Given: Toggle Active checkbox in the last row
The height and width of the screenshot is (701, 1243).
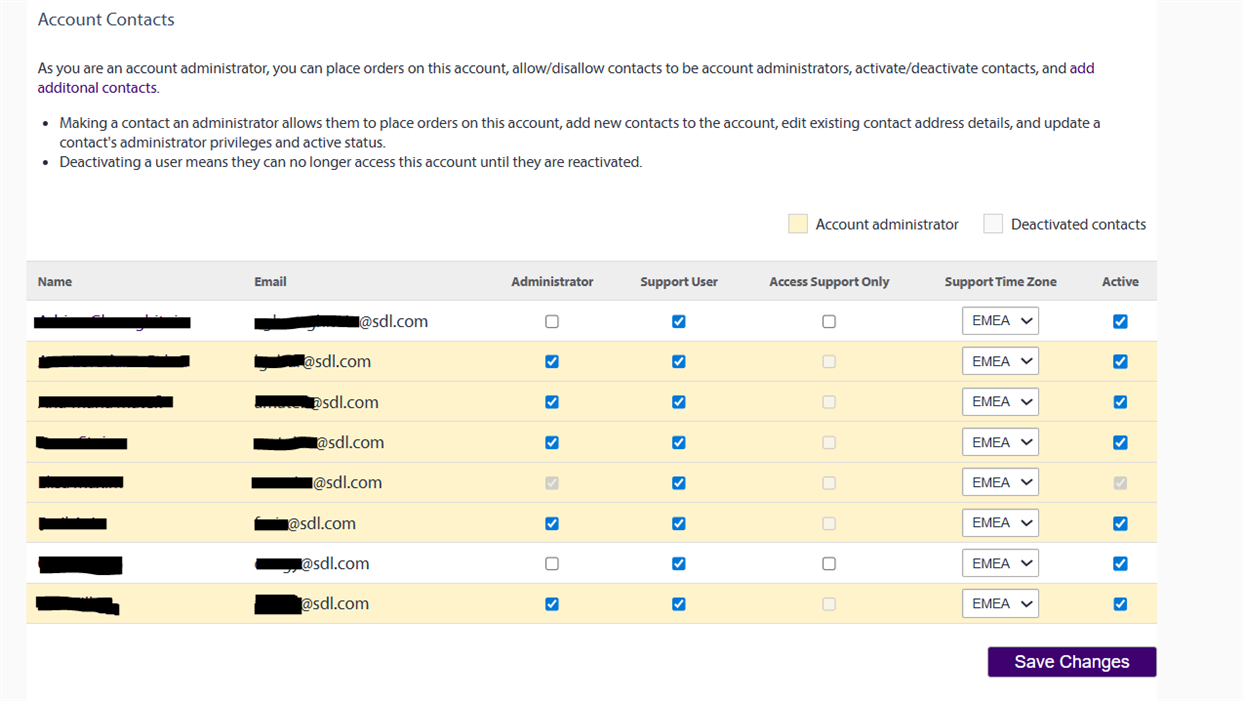Looking at the screenshot, I should (1120, 604).
